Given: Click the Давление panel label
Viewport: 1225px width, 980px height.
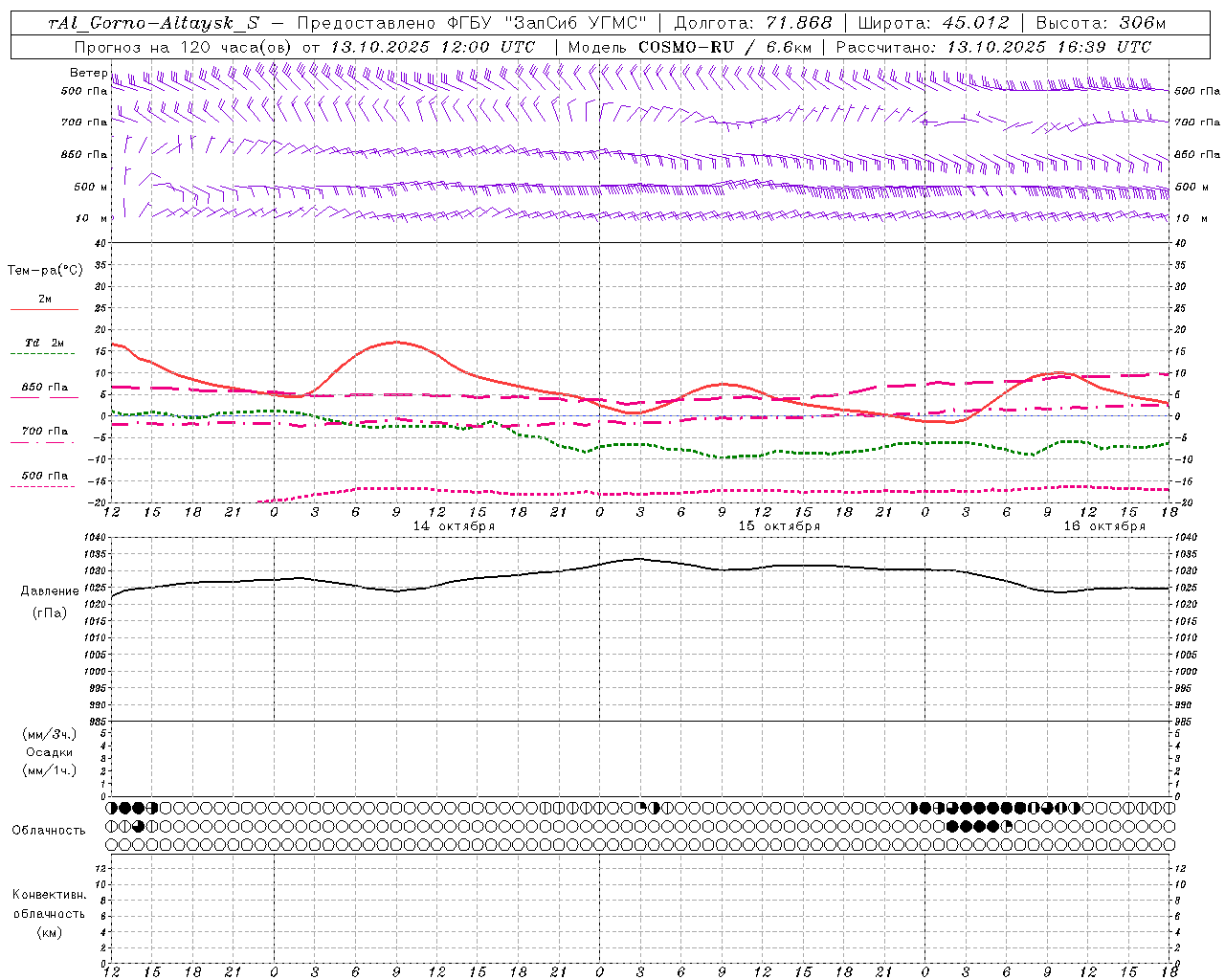Looking at the screenshot, I should 50,591.
